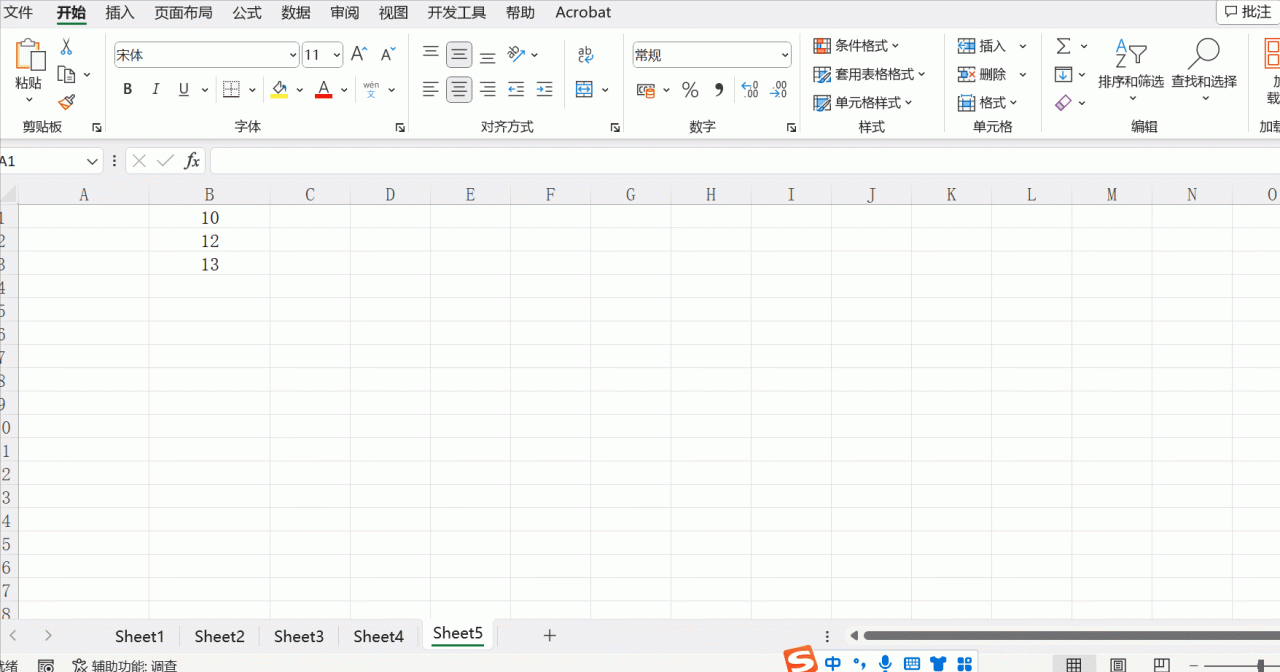Open the 单元格样式 cell styles menu
The width and height of the screenshot is (1280, 672).
pyautogui.click(x=862, y=102)
